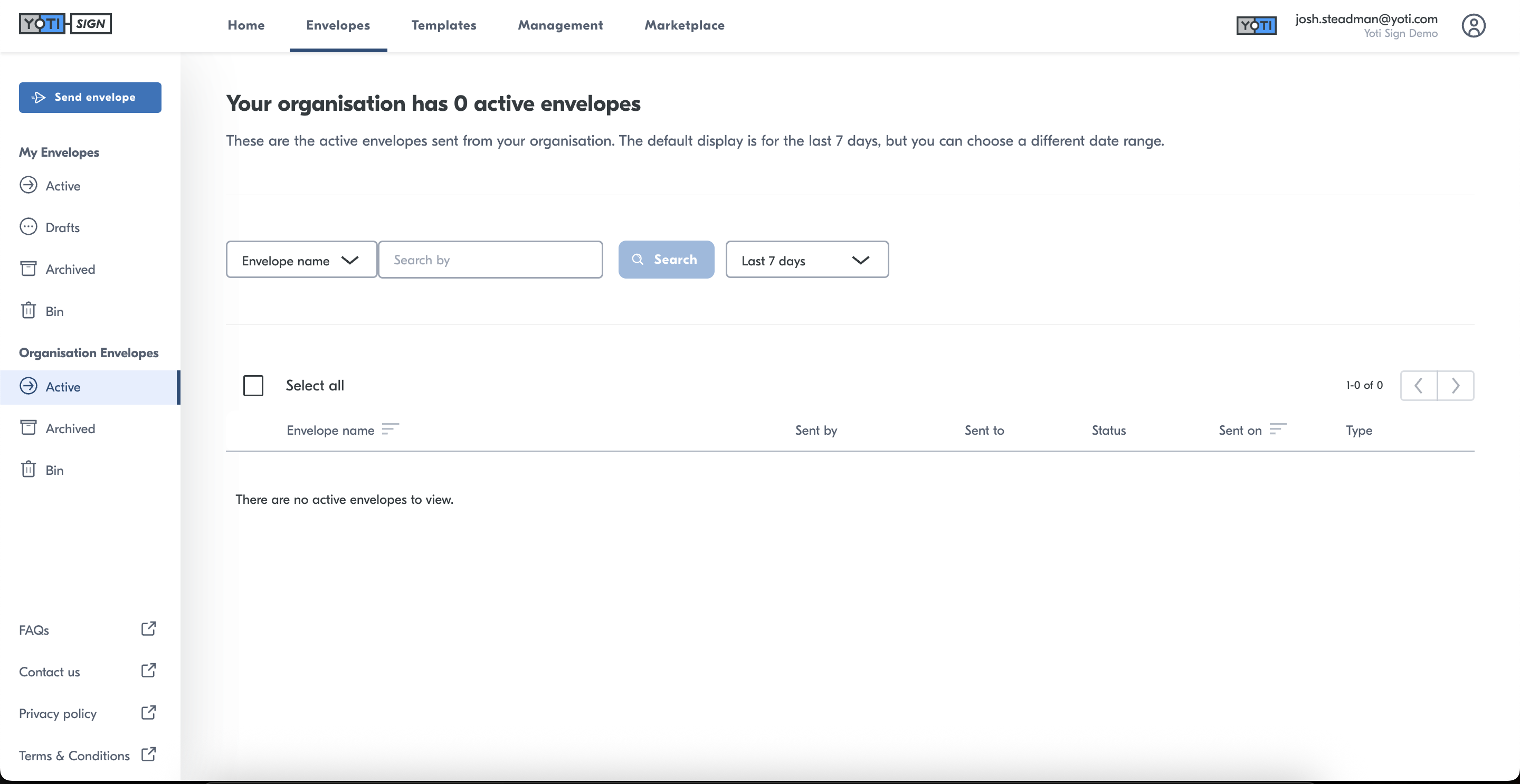
Task: Click the Active icon under Organisation Envelopes
Action: [28, 386]
